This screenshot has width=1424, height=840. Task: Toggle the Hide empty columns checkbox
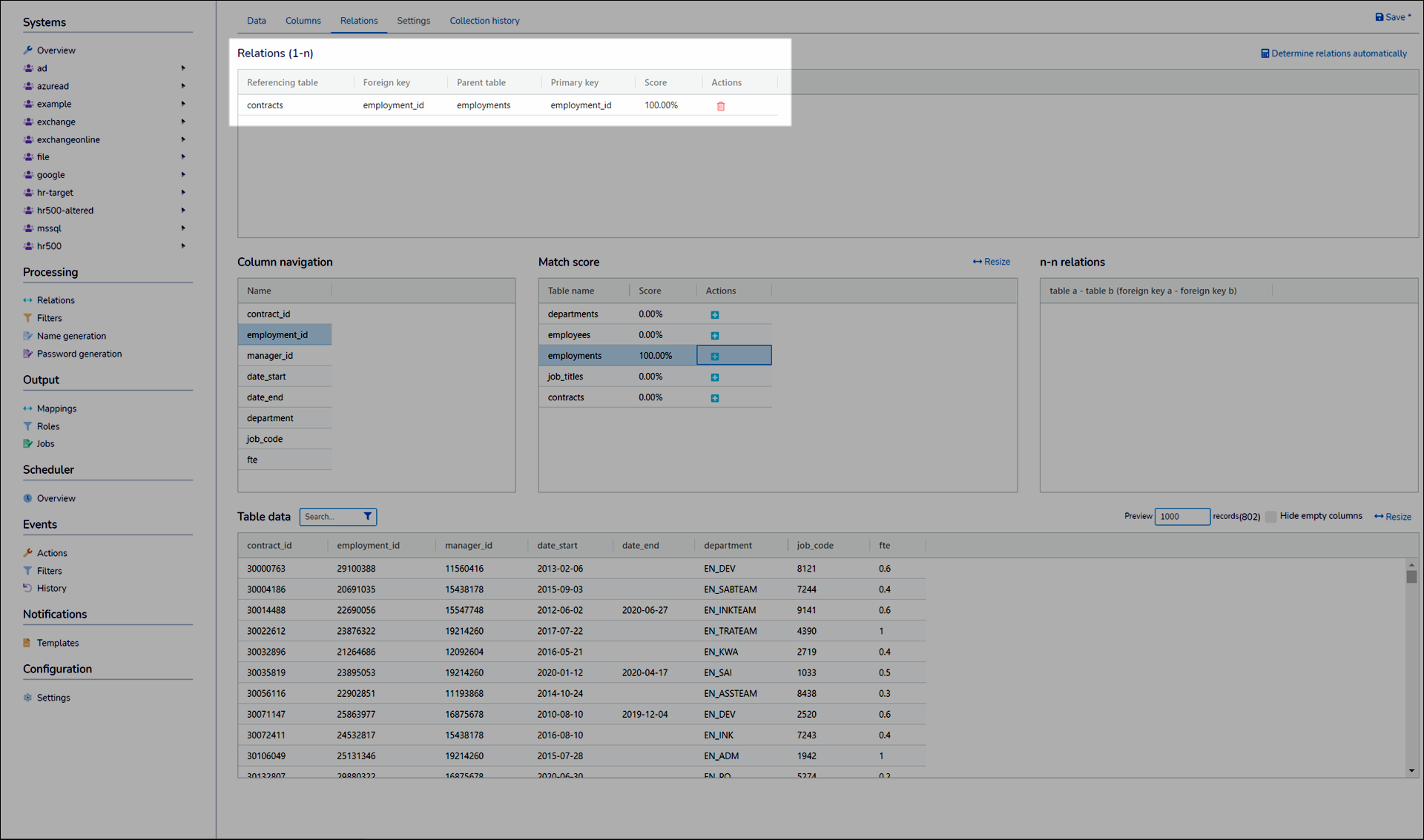click(1270, 517)
